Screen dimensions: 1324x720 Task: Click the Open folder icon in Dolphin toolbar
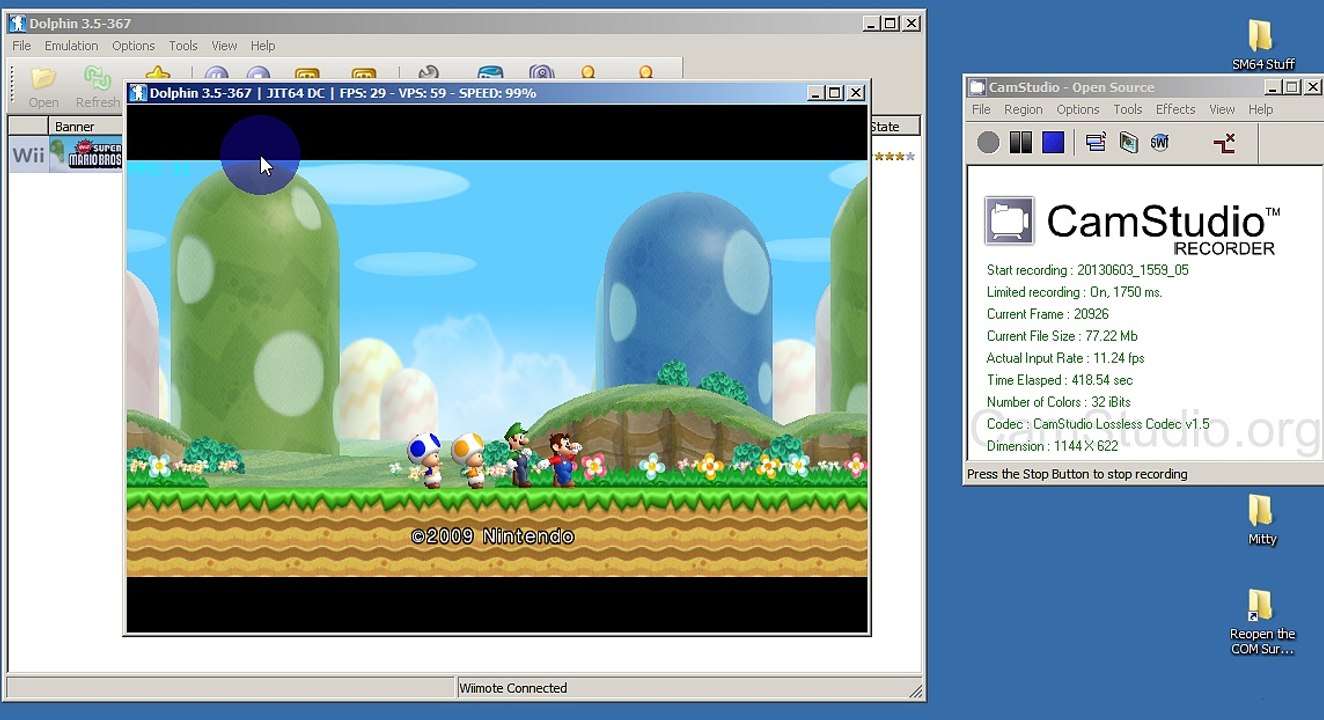click(43, 79)
